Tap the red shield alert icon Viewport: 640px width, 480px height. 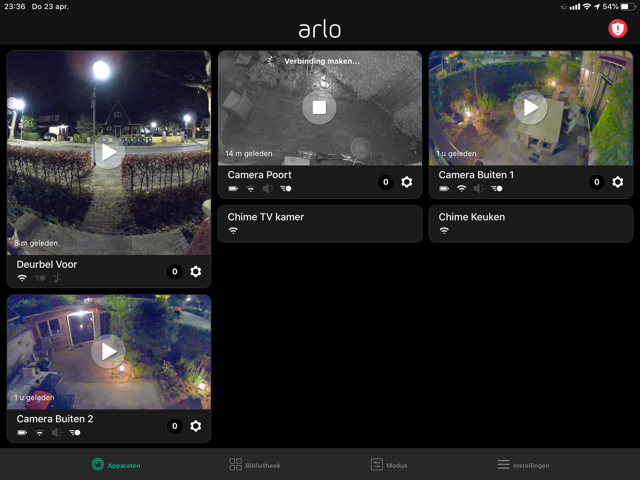[617, 29]
